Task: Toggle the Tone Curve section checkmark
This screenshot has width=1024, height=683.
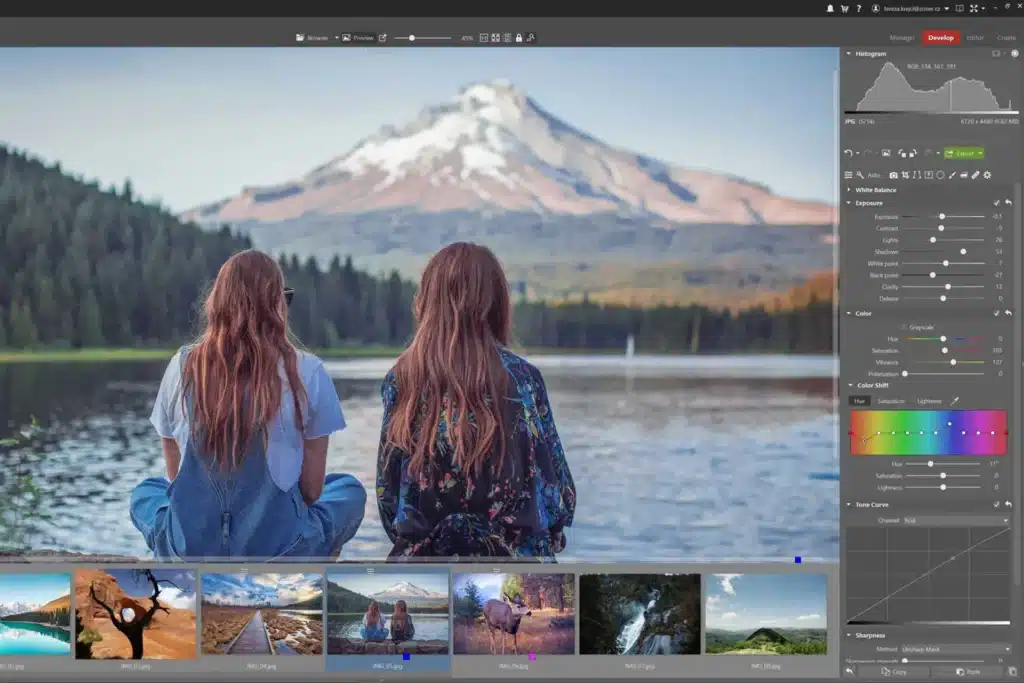Action: [997, 505]
